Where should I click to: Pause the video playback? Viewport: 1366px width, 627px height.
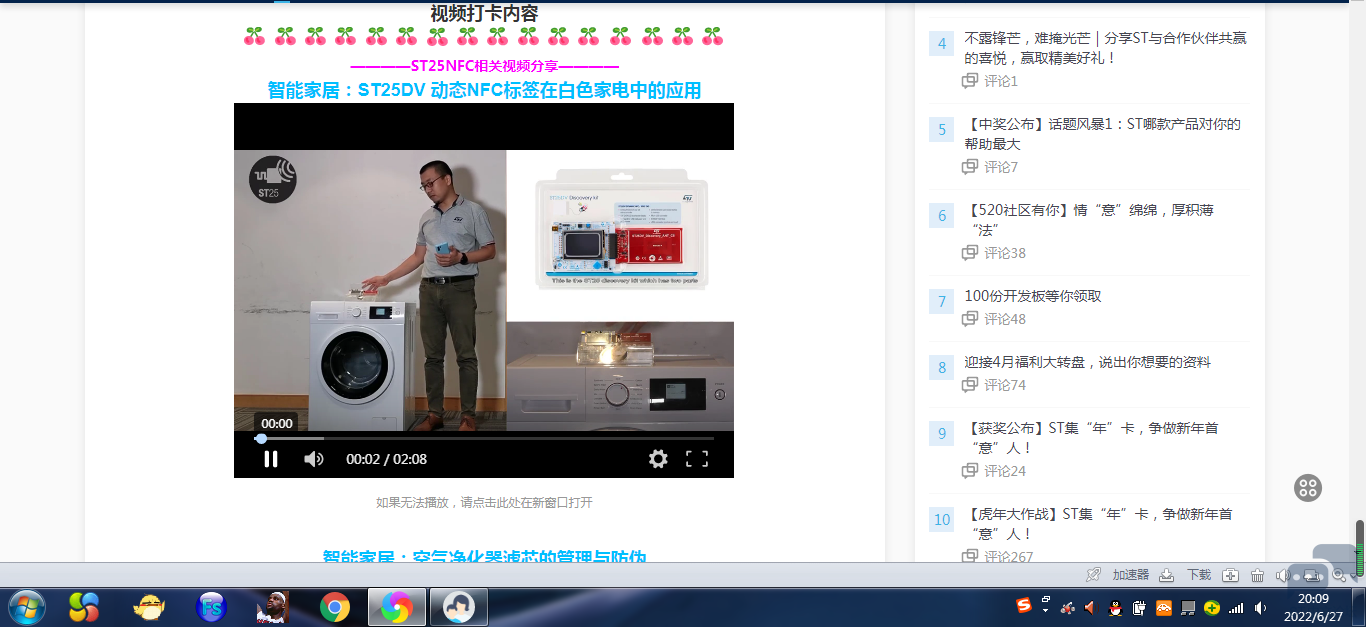(270, 459)
